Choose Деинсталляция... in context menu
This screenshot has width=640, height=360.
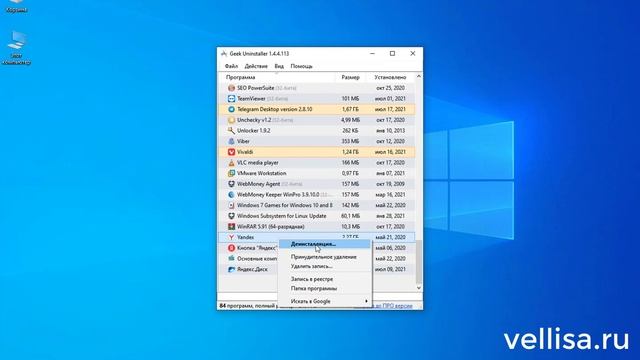325,244
